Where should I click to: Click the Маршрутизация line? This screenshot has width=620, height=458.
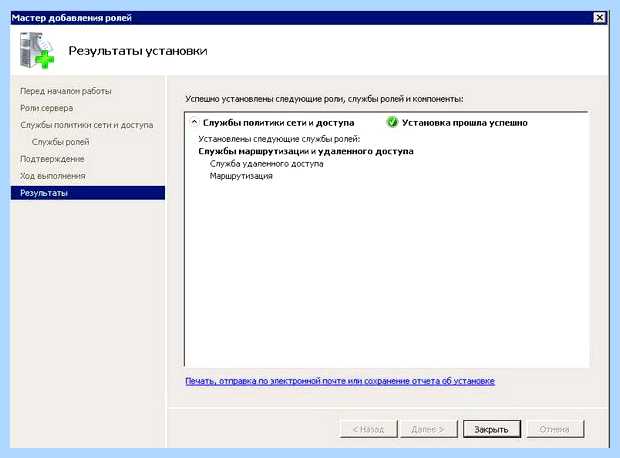(x=241, y=176)
